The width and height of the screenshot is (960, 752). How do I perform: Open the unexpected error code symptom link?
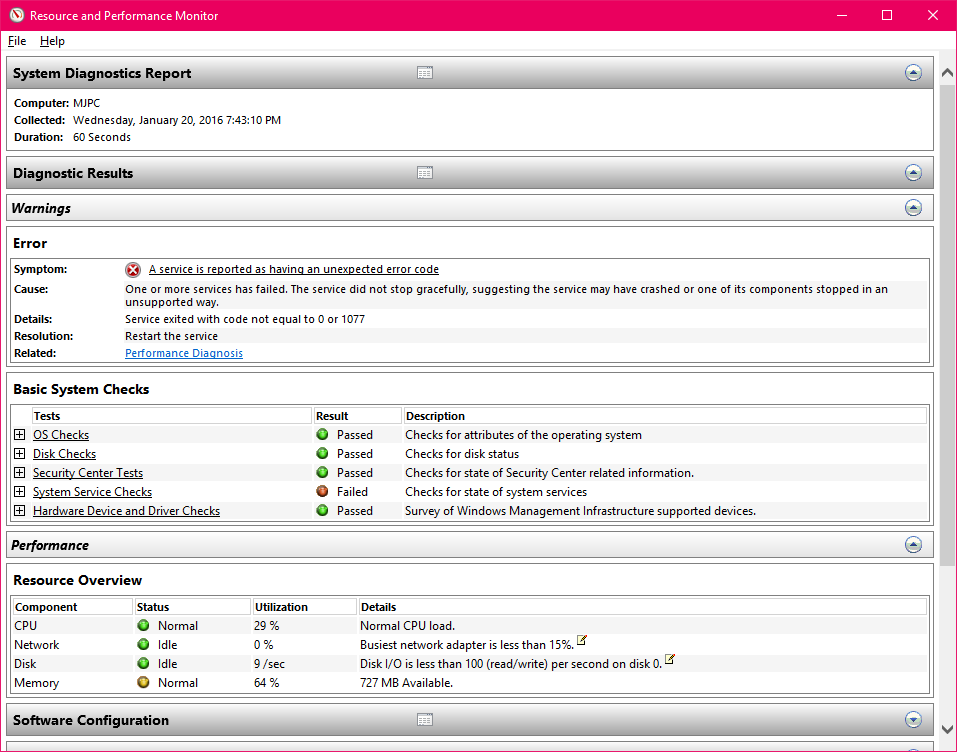[294, 269]
